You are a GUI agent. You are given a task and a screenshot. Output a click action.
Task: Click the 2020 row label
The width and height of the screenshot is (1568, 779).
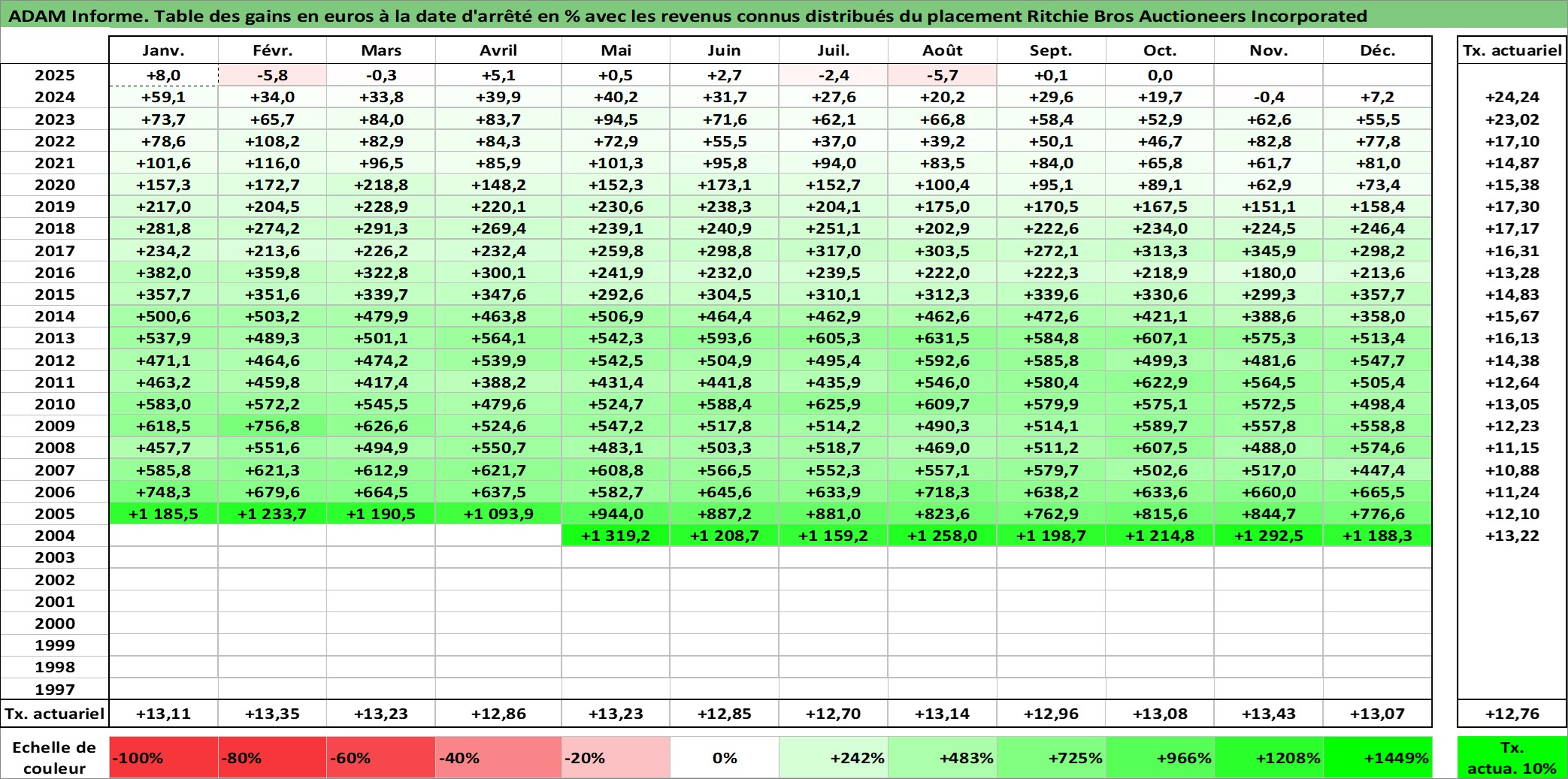click(x=55, y=185)
